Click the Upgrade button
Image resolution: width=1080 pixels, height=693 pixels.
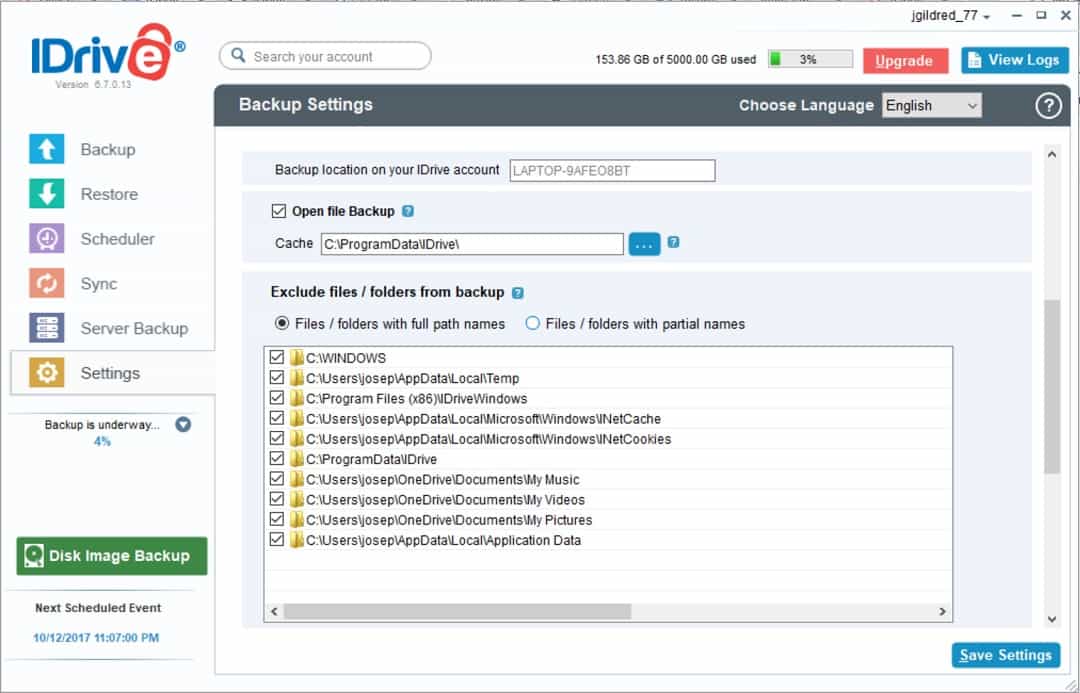(905, 59)
